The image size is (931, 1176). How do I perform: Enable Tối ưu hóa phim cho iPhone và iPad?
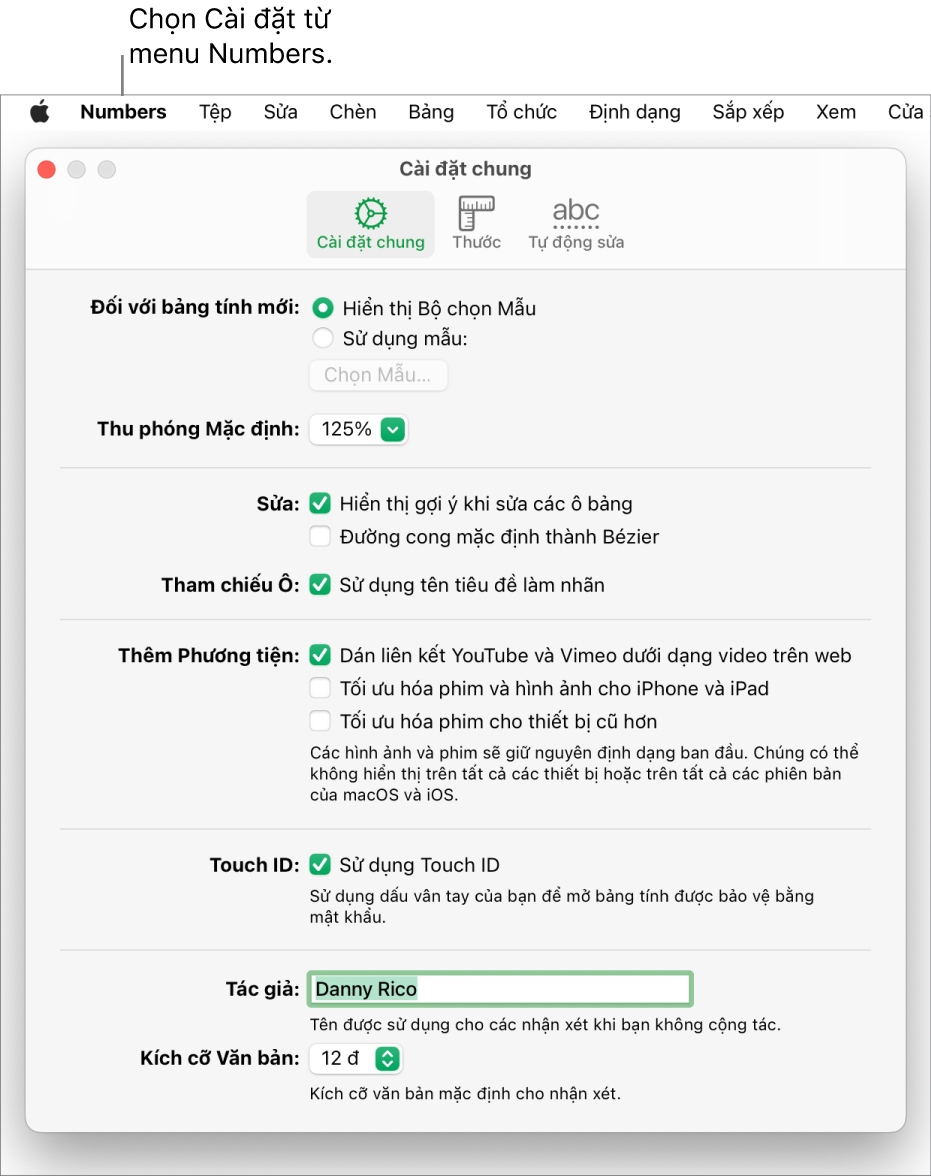[320, 688]
